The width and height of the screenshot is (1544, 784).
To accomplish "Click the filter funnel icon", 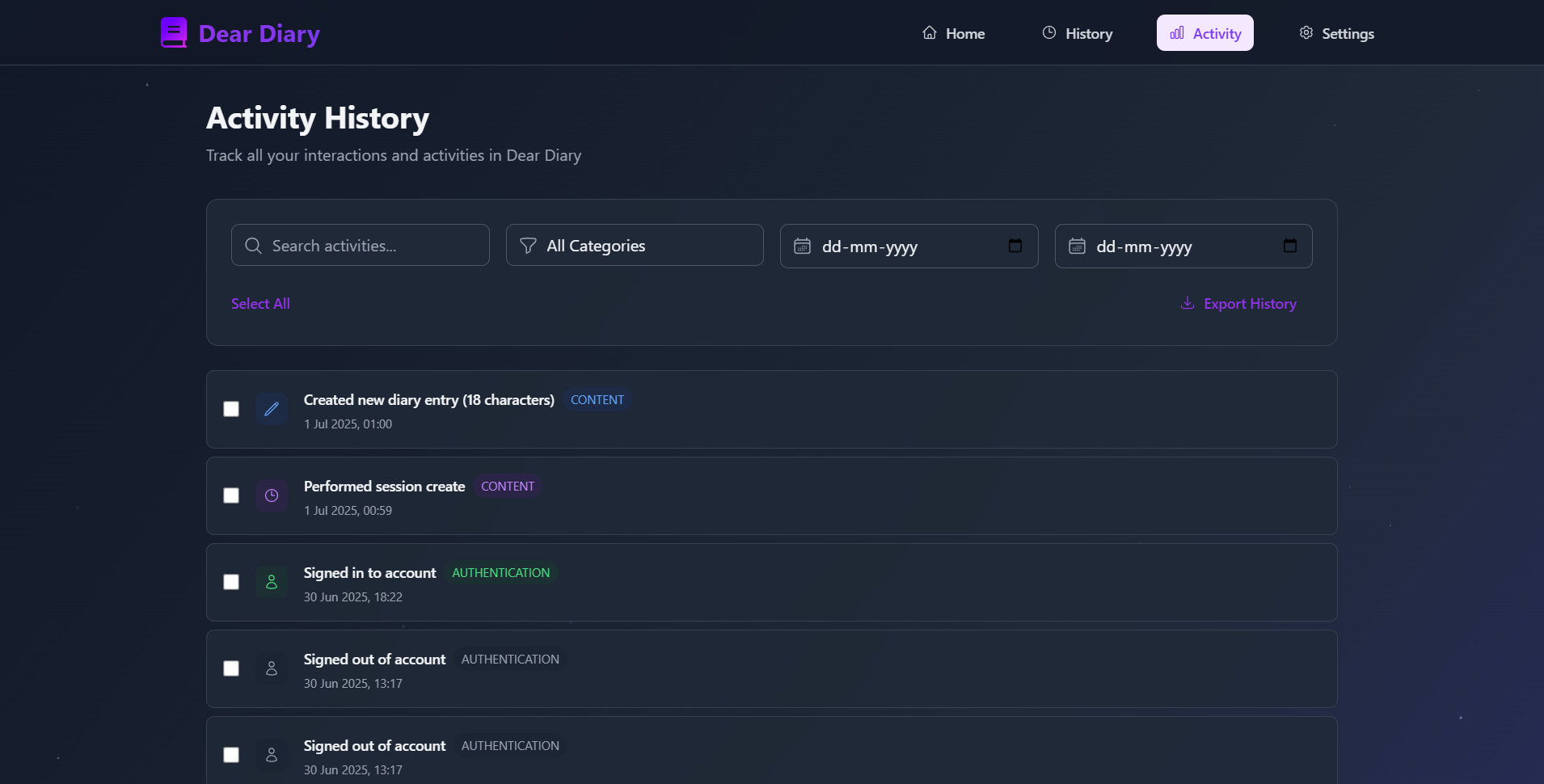I will pyautogui.click(x=527, y=245).
